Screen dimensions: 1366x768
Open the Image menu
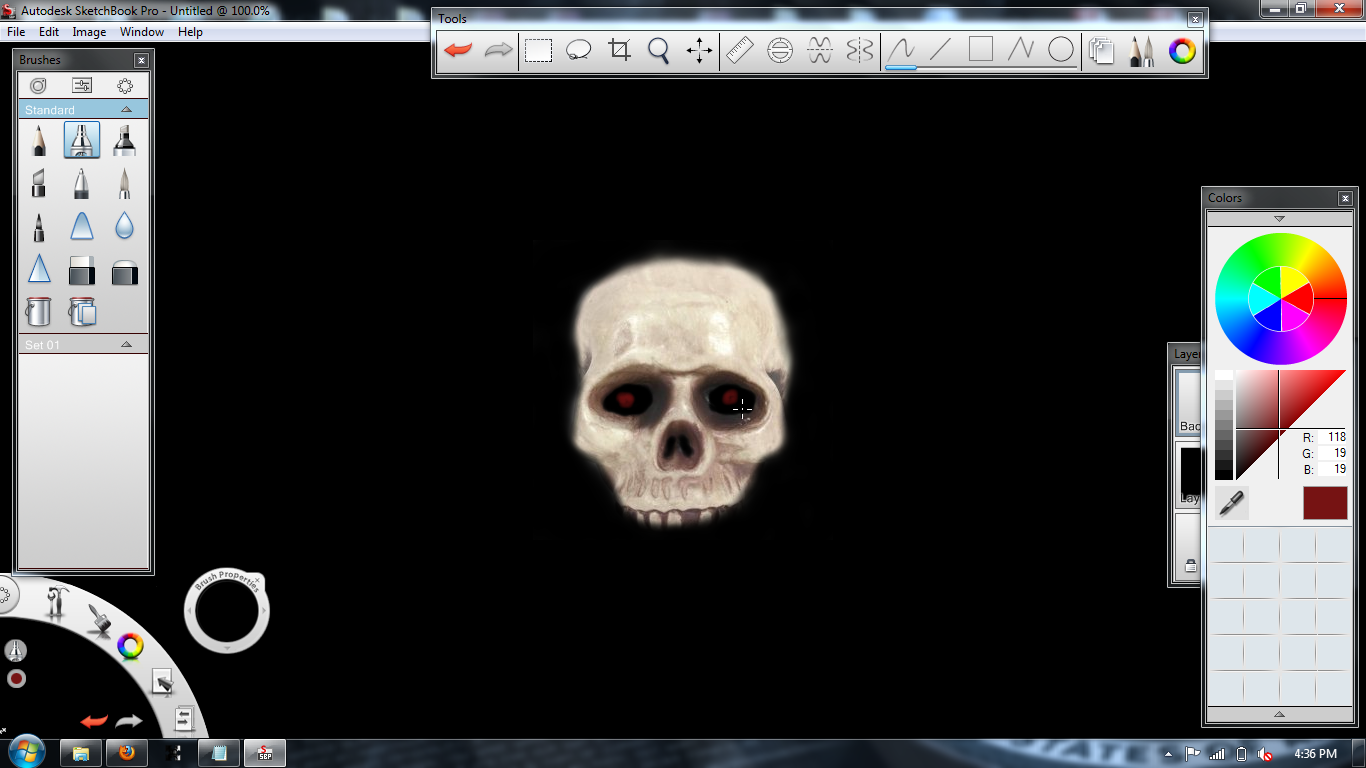(x=89, y=32)
